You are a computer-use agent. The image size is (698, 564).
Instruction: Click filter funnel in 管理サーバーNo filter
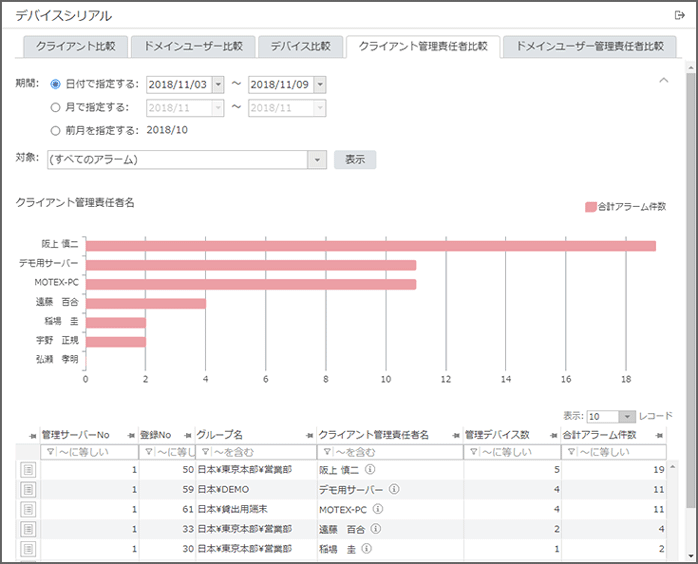click(50, 452)
